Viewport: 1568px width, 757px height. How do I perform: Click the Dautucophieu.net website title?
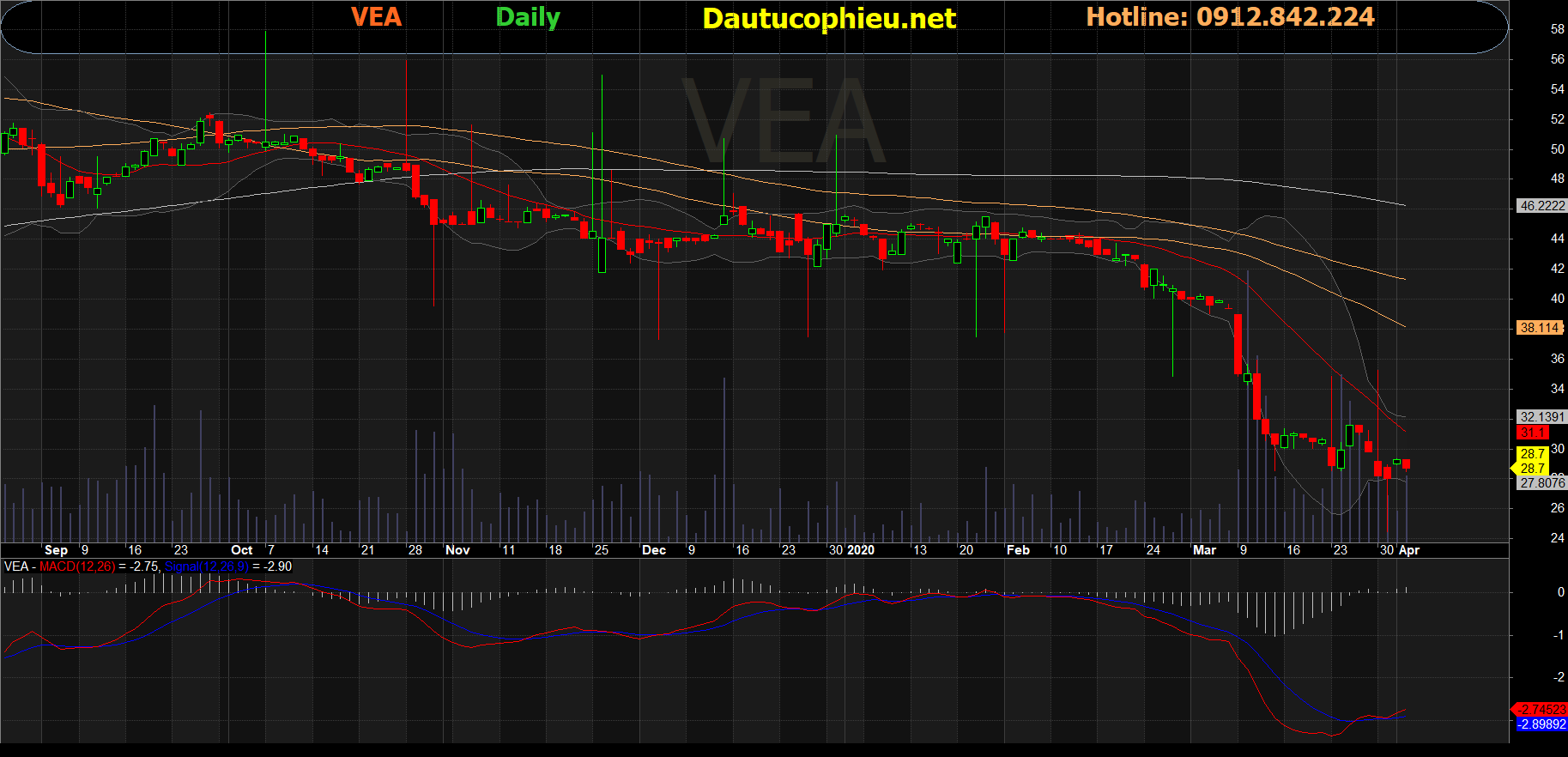tap(828, 18)
